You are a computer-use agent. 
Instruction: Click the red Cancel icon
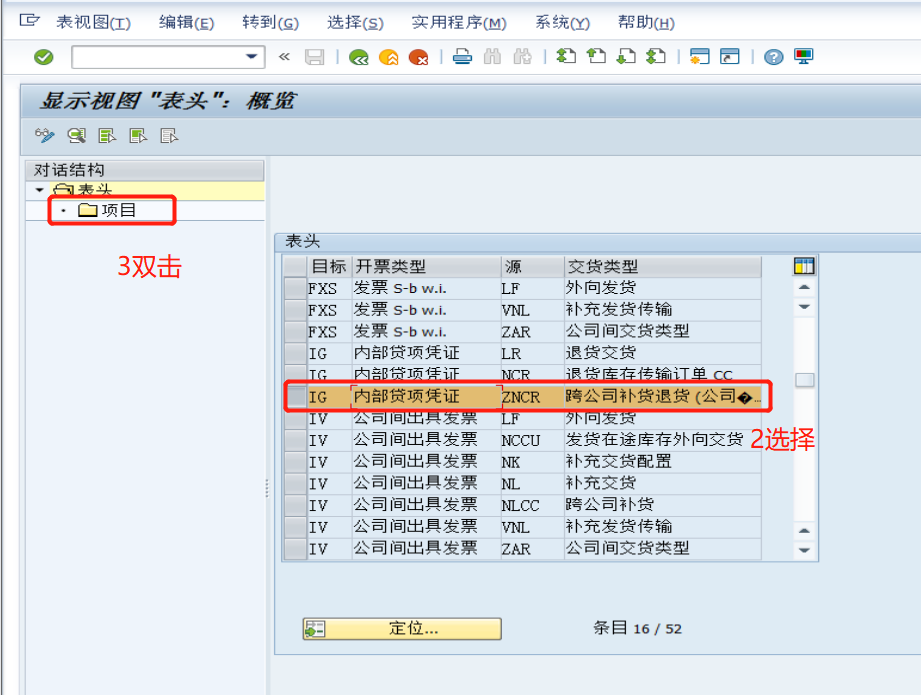pos(418,57)
